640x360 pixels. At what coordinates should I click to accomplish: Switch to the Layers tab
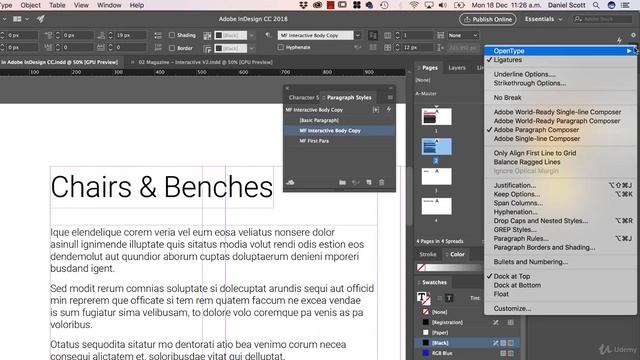pyautogui.click(x=457, y=68)
